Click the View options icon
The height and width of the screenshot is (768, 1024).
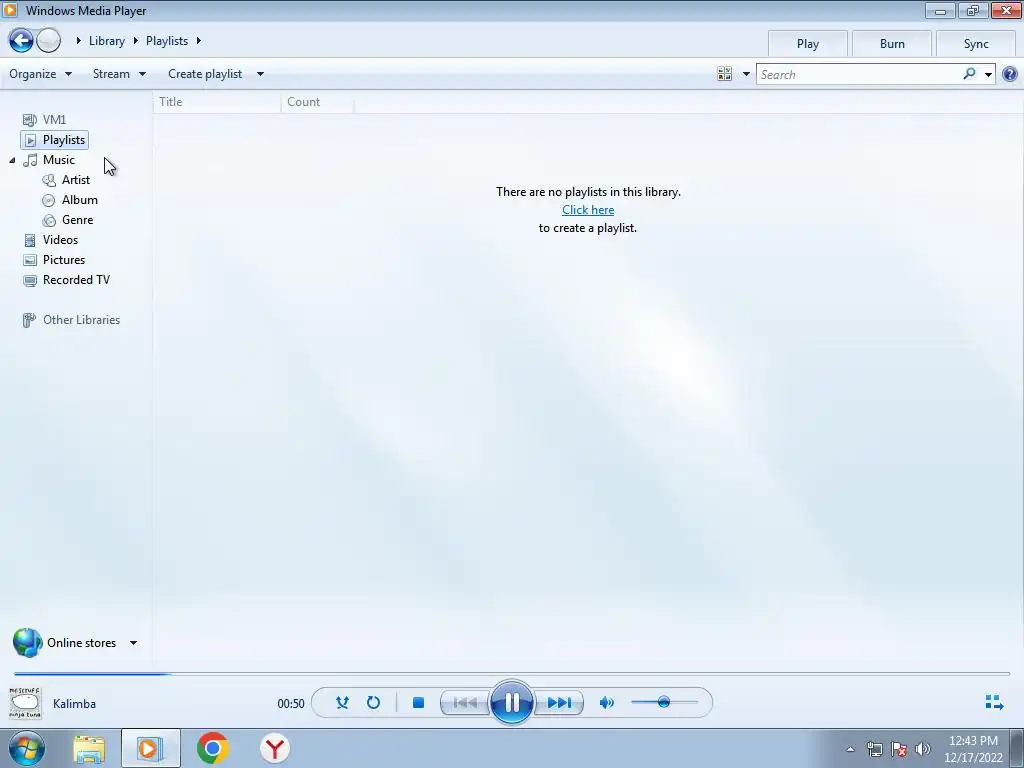(724, 74)
